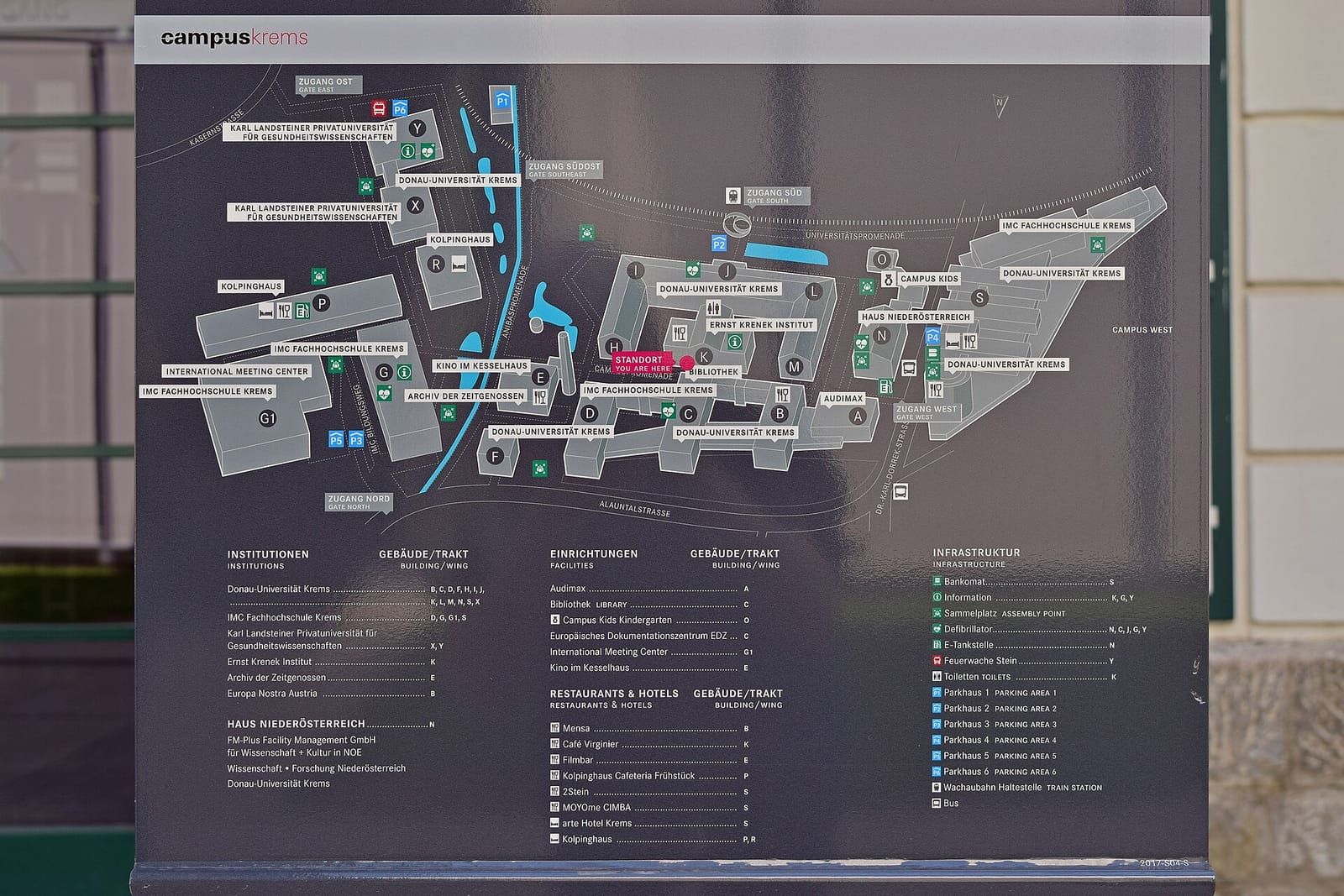Select the 'Europa Nostra Austria' legend entry
This screenshot has height=896, width=1344.
pos(332,694)
